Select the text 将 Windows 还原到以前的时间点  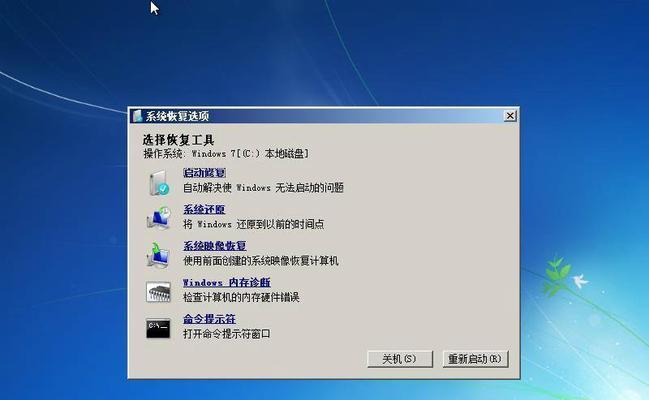[x=254, y=224]
